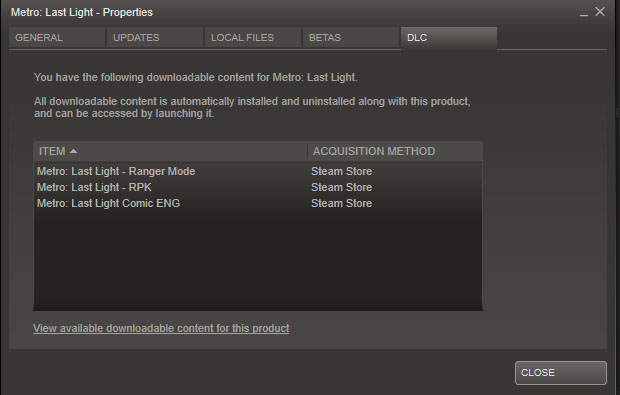Click Steam Store in the RPK row
Screen dimensions: 620x395
[342, 187]
